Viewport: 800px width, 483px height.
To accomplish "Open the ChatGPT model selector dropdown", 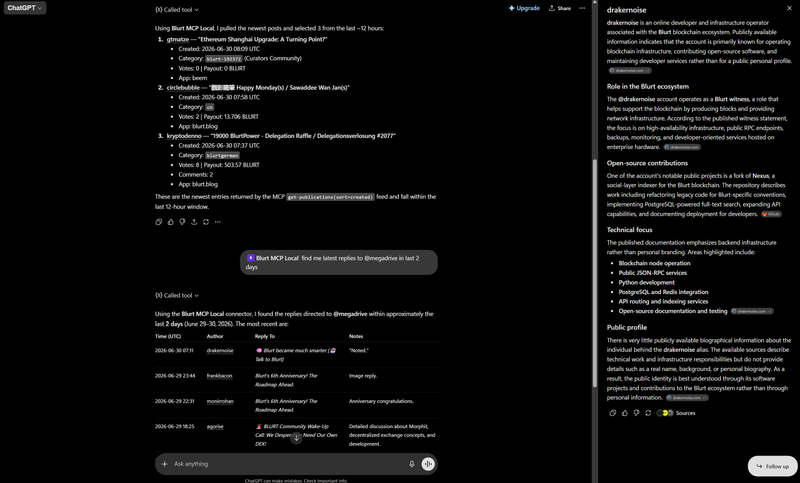I will (24, 8).
